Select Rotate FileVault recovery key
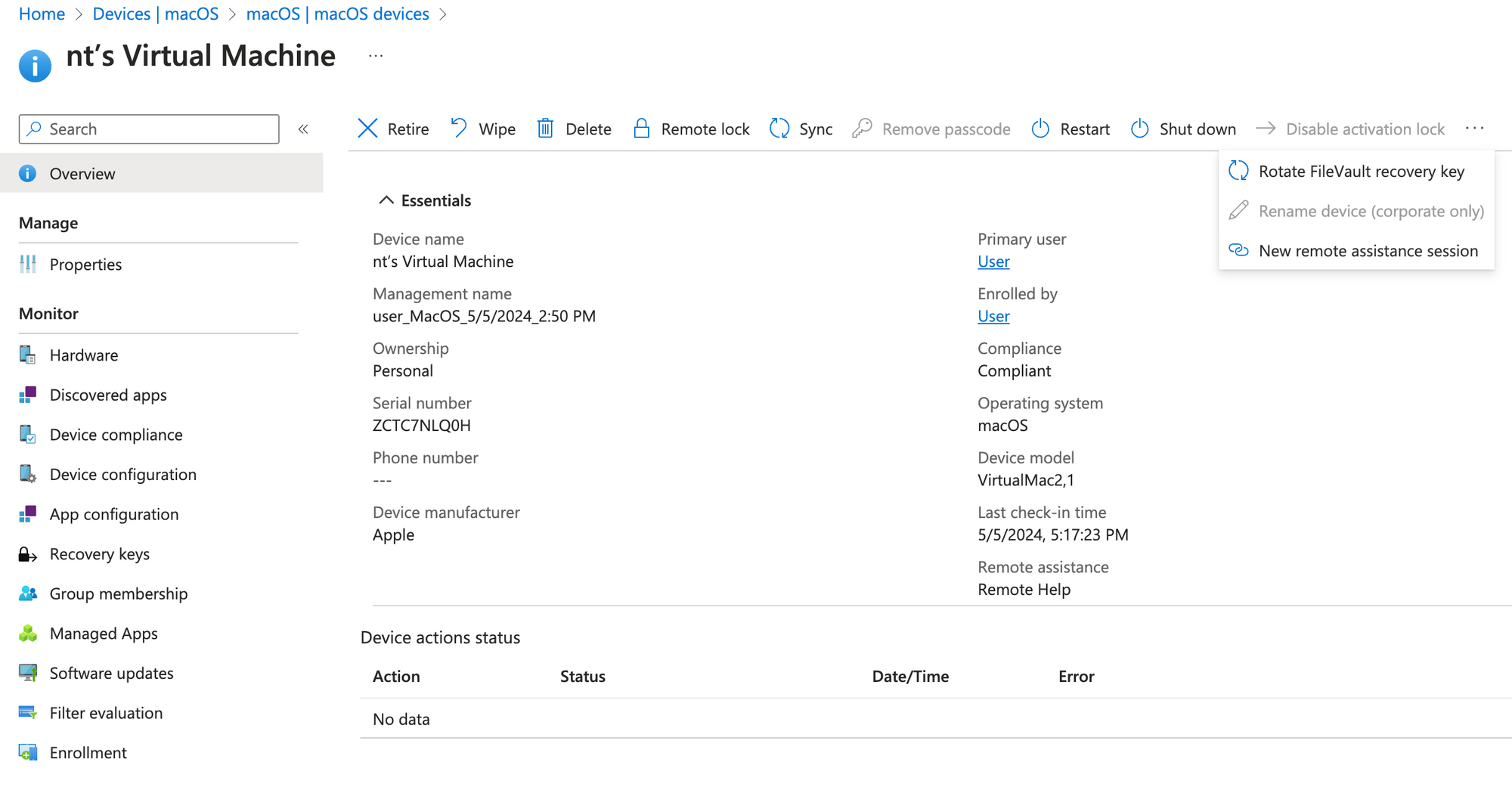Image resolution: width=1512 pixels, height=790 pixels. [1361, 171]
